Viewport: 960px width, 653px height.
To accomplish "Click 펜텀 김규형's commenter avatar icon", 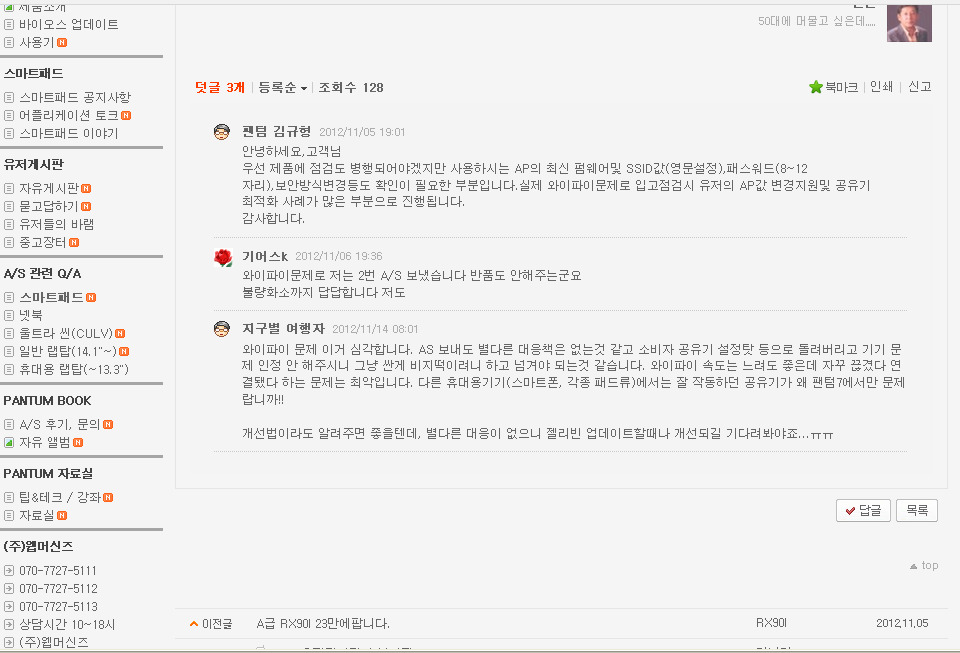I will (223, 132).
